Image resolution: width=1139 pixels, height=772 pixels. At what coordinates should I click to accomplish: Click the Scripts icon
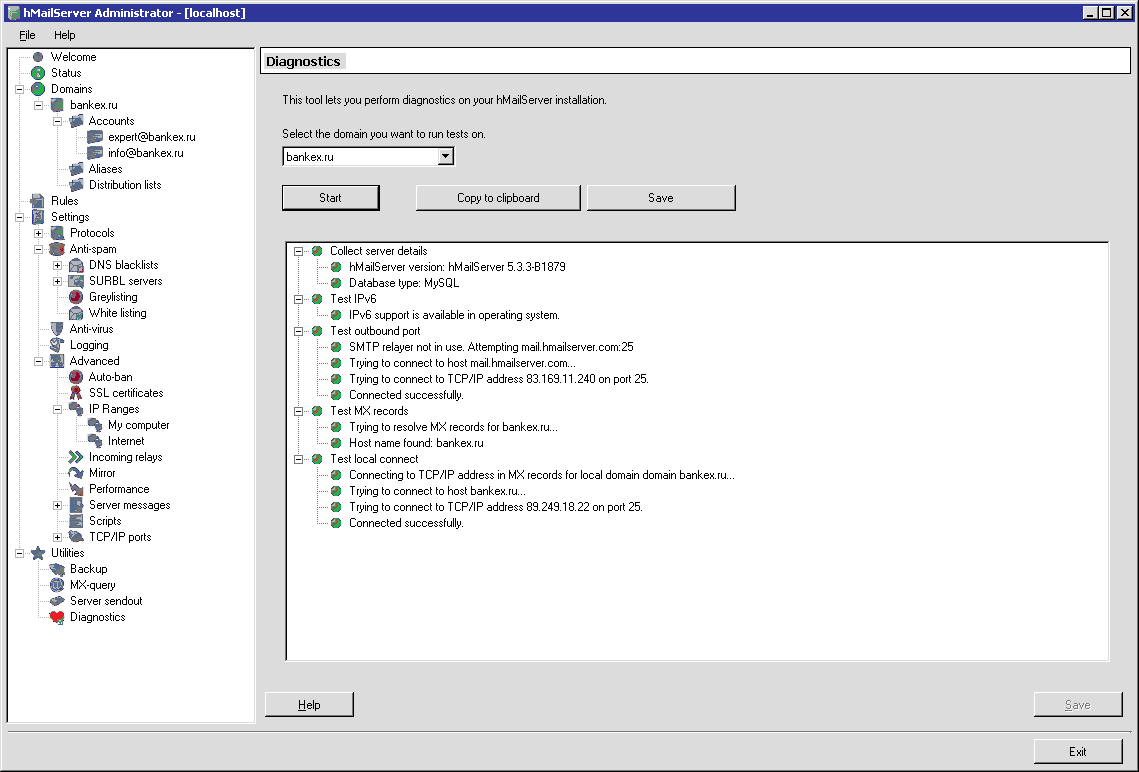coord(76,520)
